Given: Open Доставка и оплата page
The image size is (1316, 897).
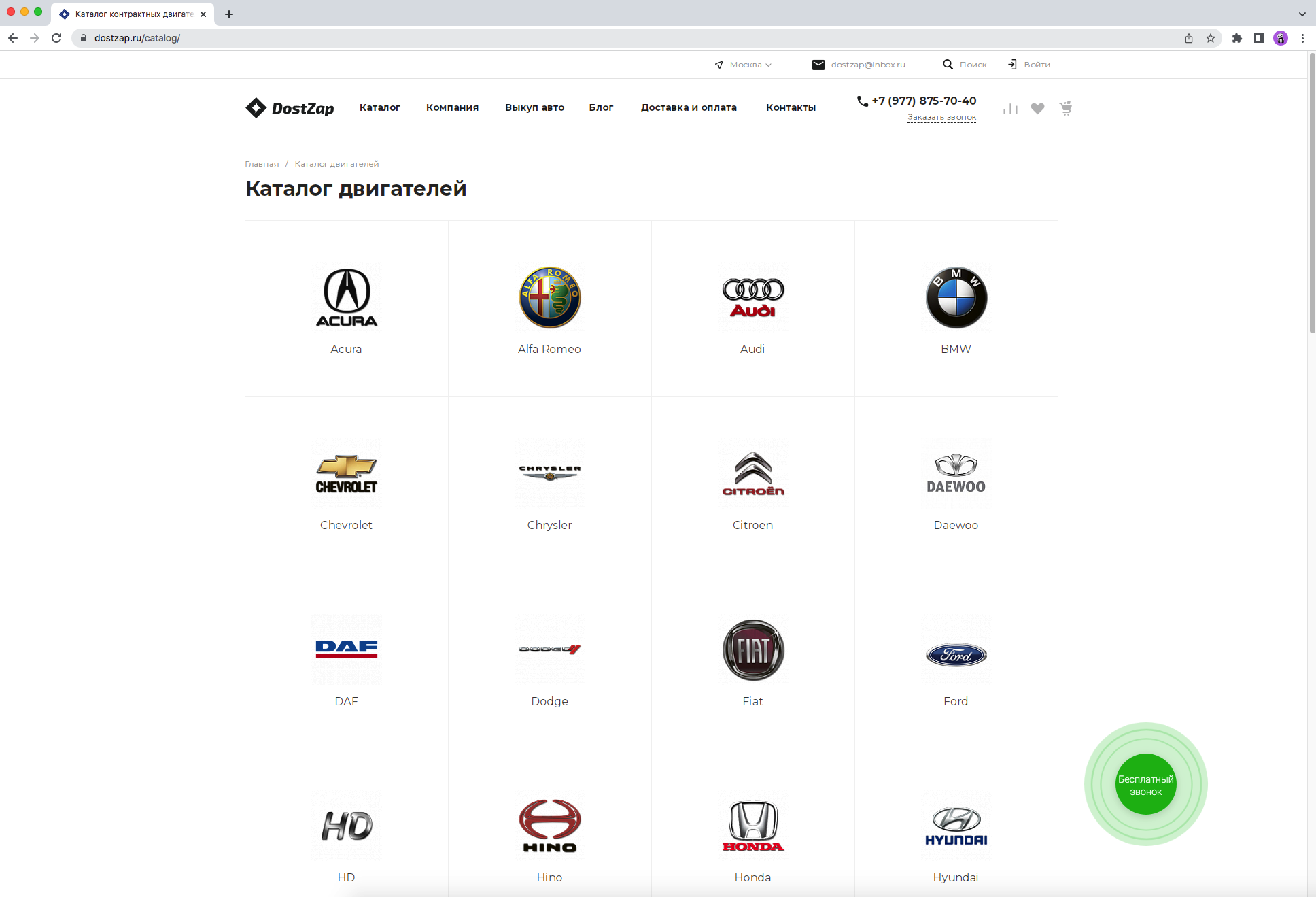Looking at the screenshot, I should [689, 107].
